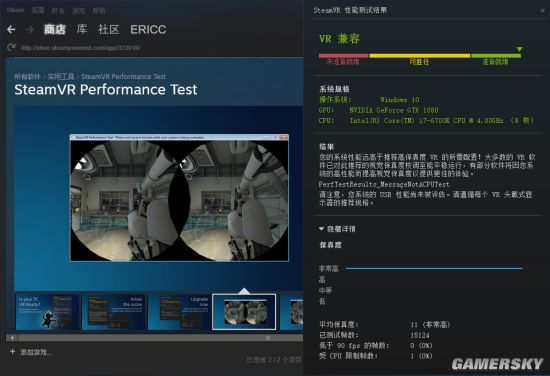The image size is (550, 376).
Task: Open the Steam menu
Action: coord(15,10)
